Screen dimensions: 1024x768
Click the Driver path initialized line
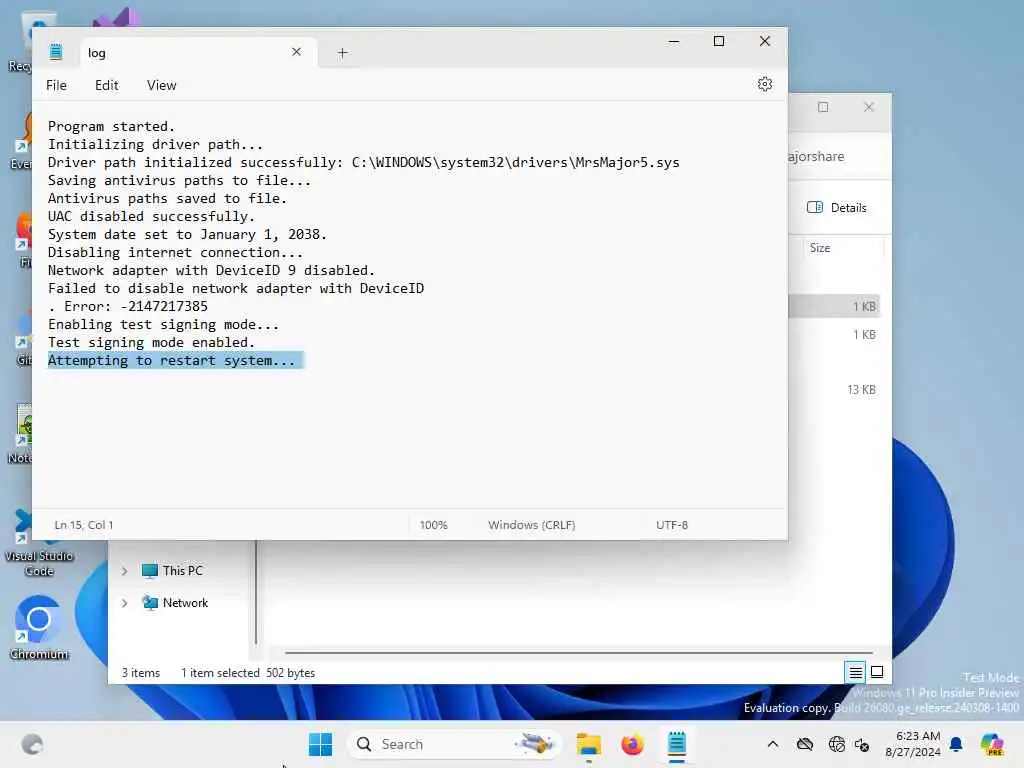363,162
